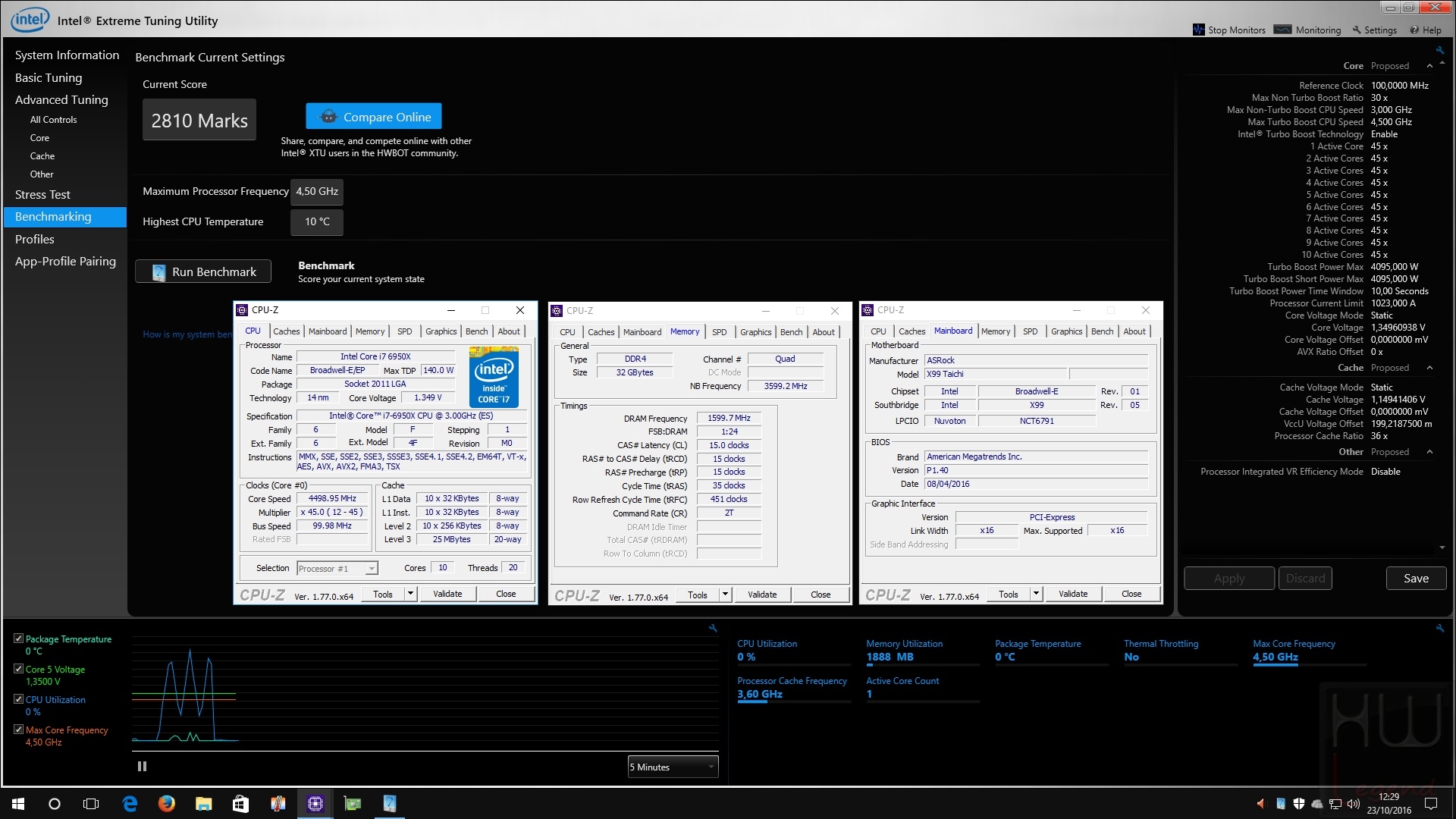Click Save in the settings panel
The width and height of the screenshot is (1456, 819).
(1416, 578)
